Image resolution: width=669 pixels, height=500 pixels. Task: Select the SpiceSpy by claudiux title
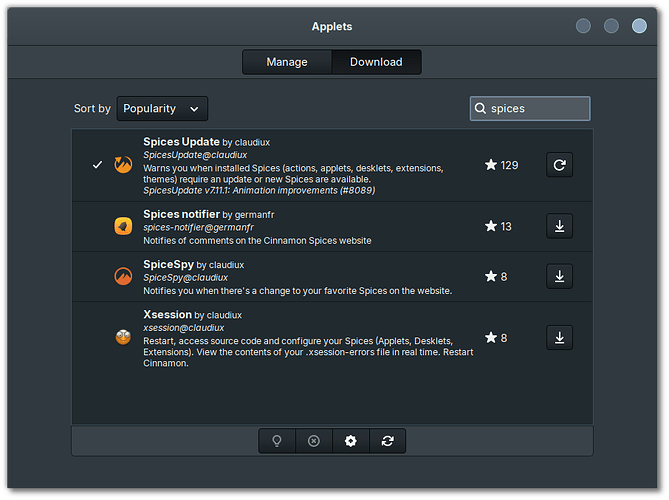(x=194, y=265)
